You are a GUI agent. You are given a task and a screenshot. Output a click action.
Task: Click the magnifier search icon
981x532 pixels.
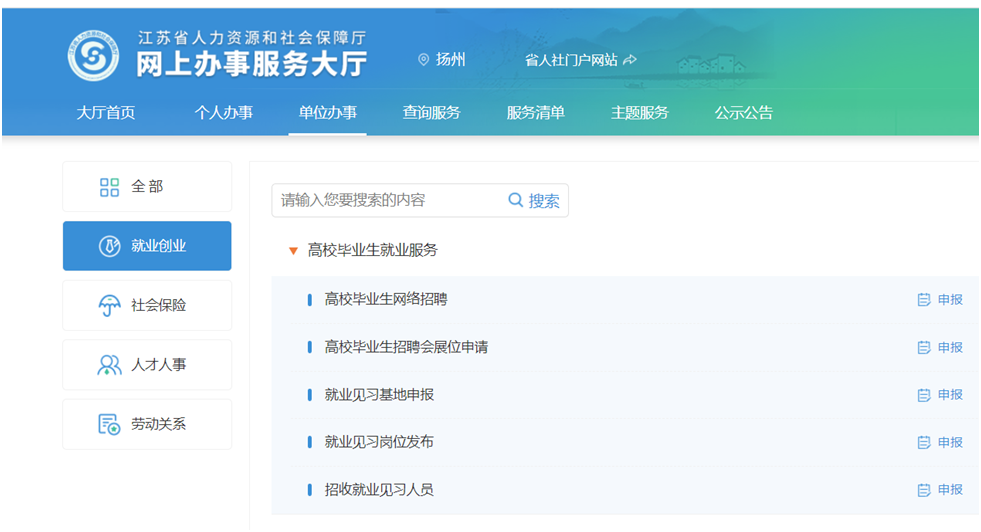[516, 200]
